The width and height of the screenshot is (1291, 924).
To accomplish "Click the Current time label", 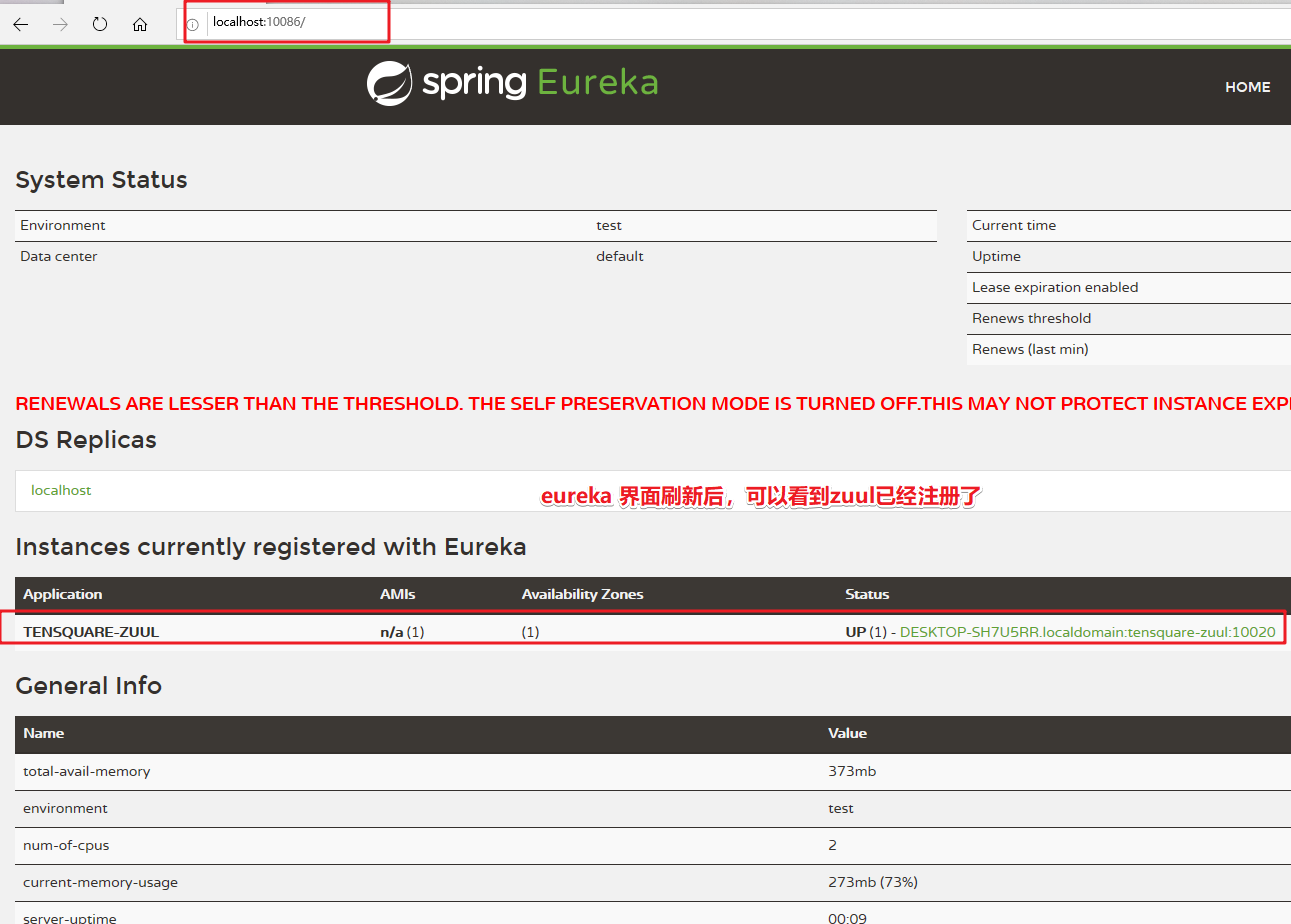I will pos(1014,225).
